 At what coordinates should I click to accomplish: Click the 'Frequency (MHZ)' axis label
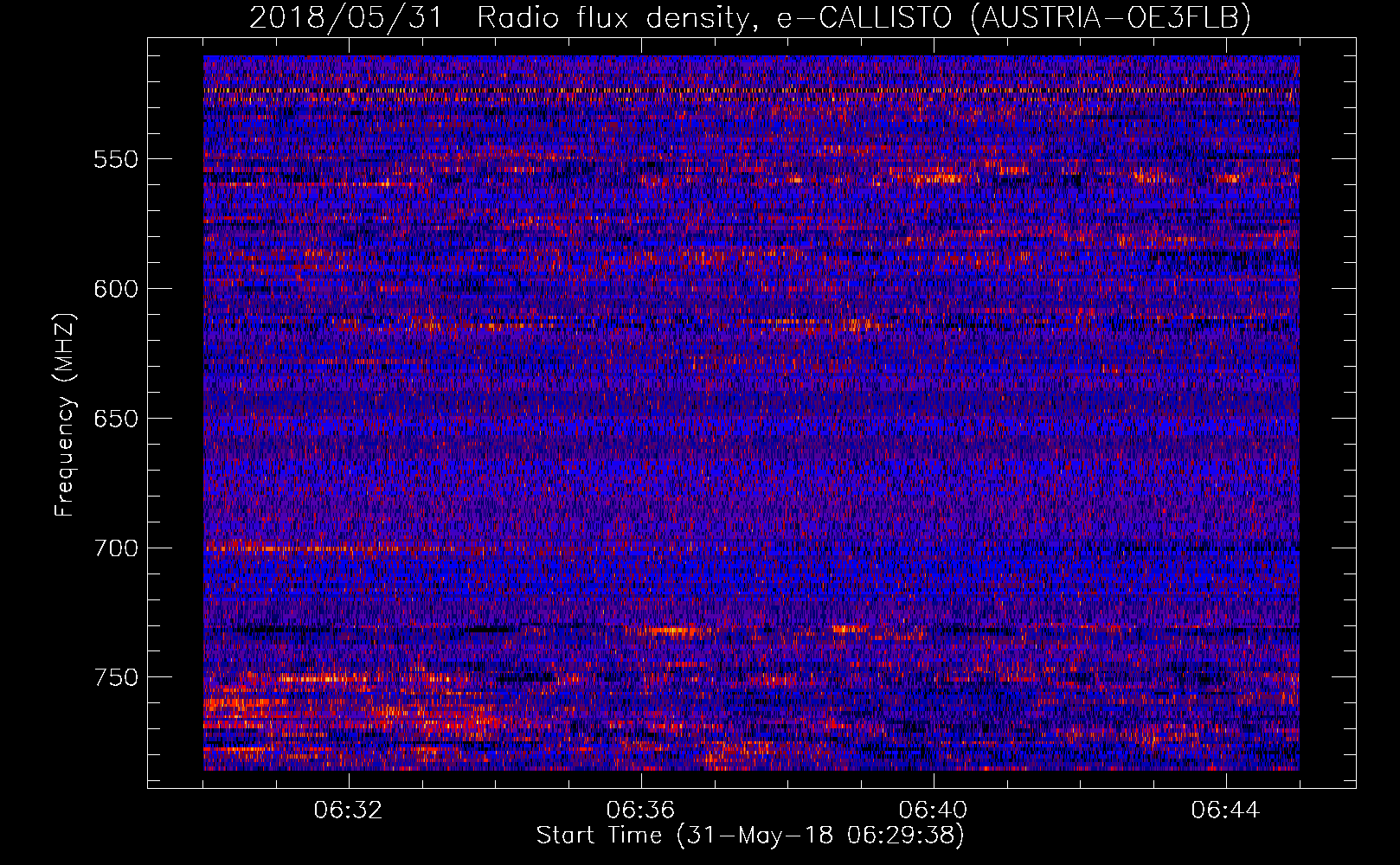[x=65, y=414]
